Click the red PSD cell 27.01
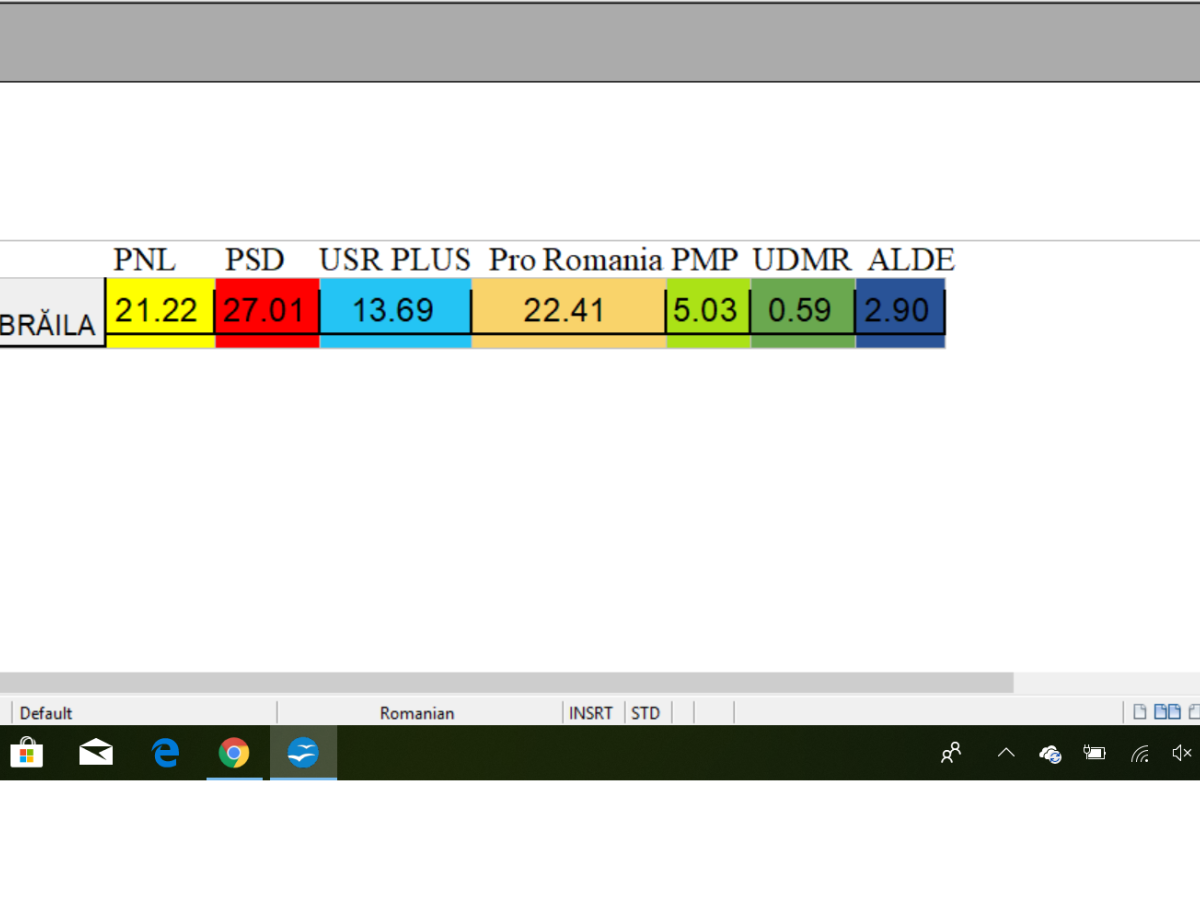Screen dimensions: 1200x900 pyautogui.click(x=266, y=311)
